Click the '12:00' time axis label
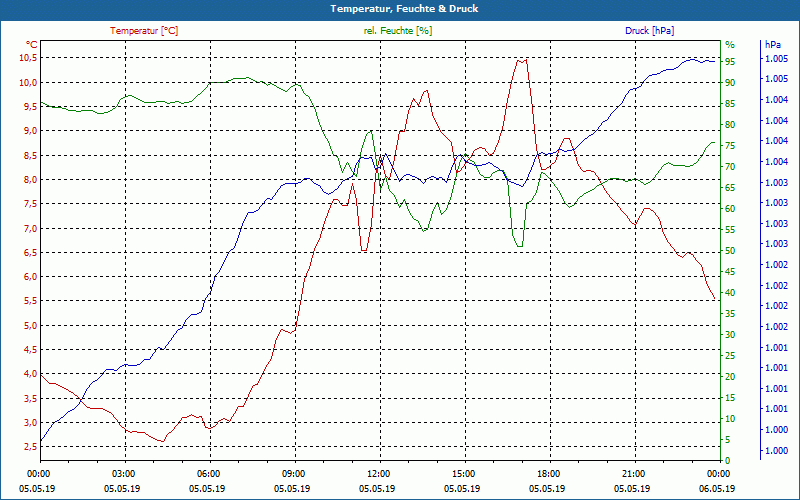800x500 pixels. tap(378, 474)
